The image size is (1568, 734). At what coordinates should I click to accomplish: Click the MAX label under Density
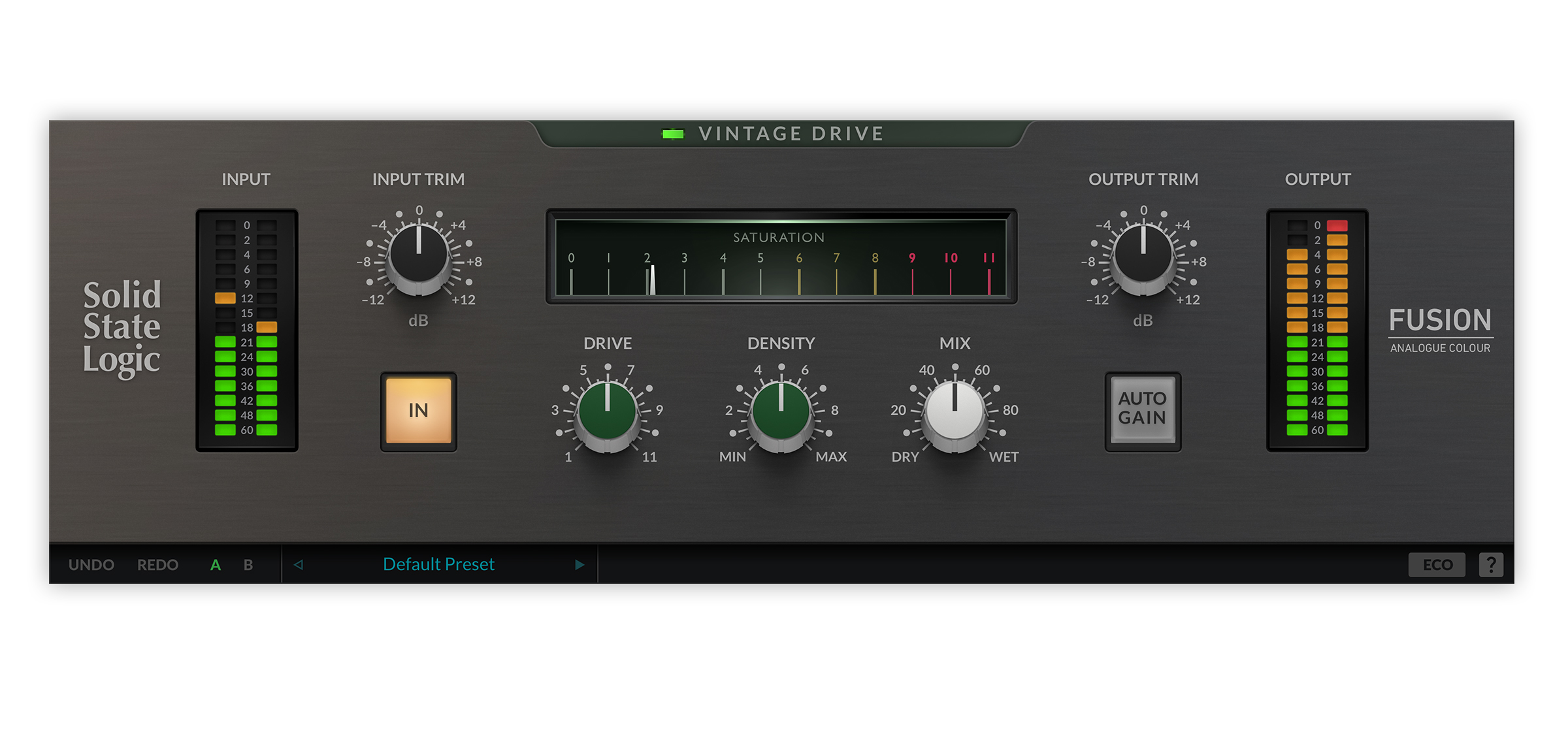click(x=831, y=457)
